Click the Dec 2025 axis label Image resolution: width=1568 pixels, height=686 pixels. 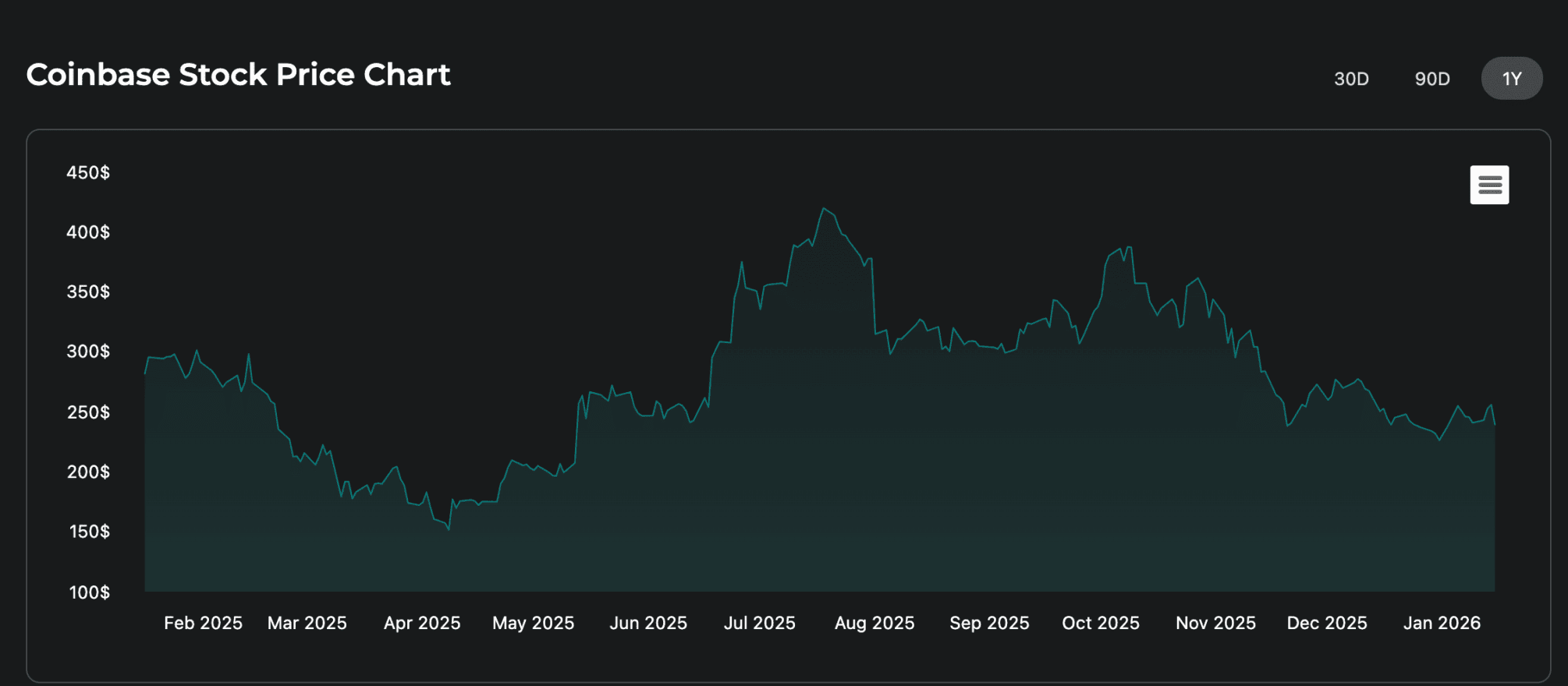tap(1327, 623)
